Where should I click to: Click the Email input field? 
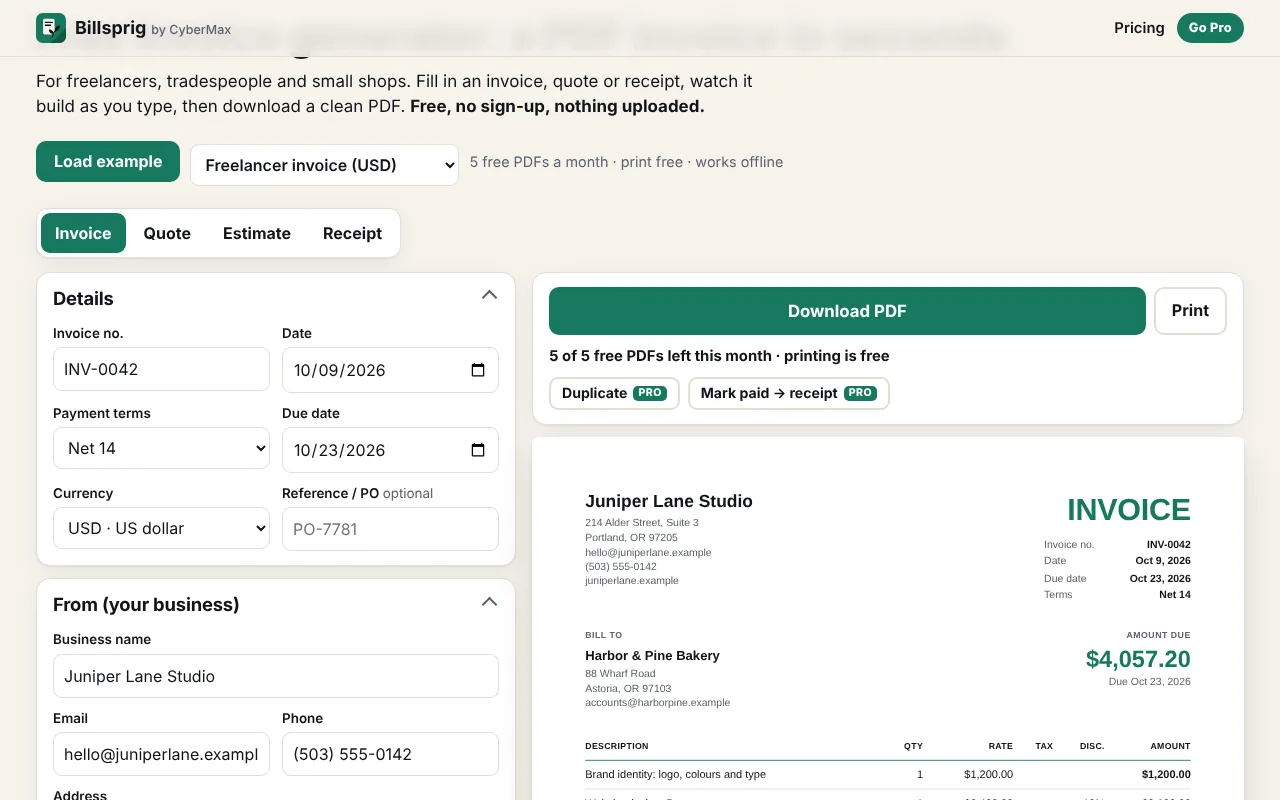coord(161,754)
